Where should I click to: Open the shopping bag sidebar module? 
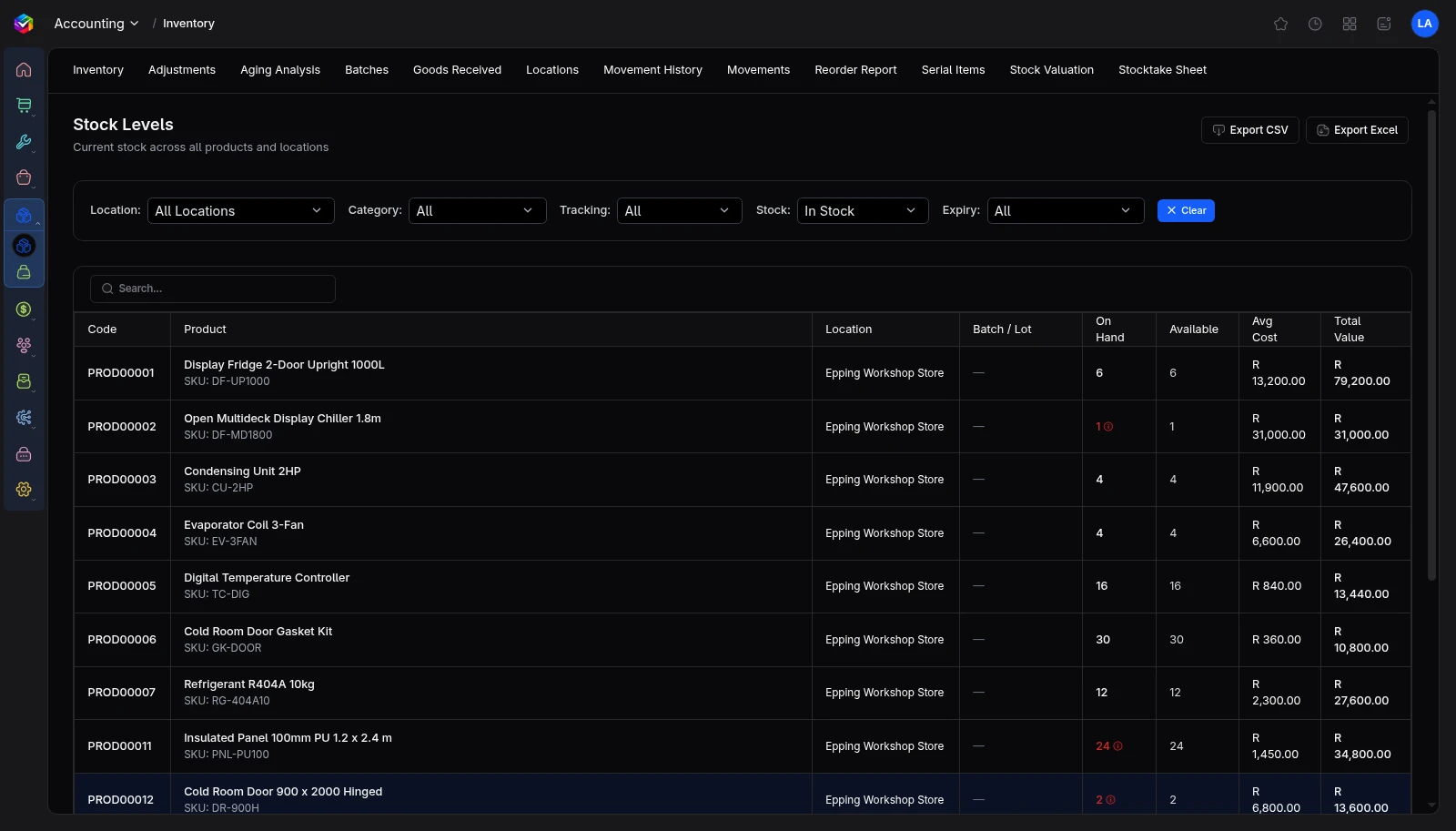(24, 177)
